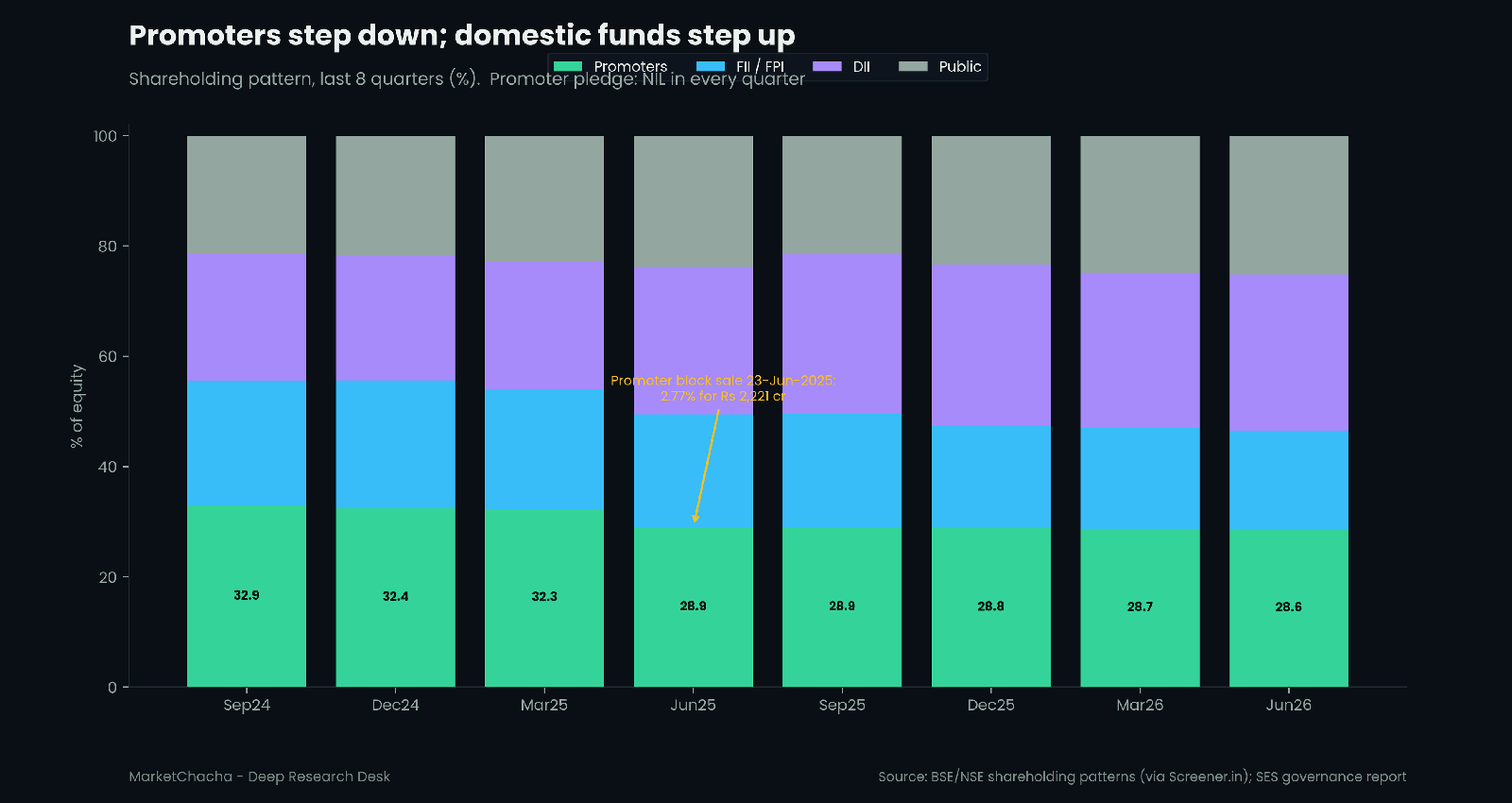Click the promoter value 32.4 in the Dec24 bar

395,596
